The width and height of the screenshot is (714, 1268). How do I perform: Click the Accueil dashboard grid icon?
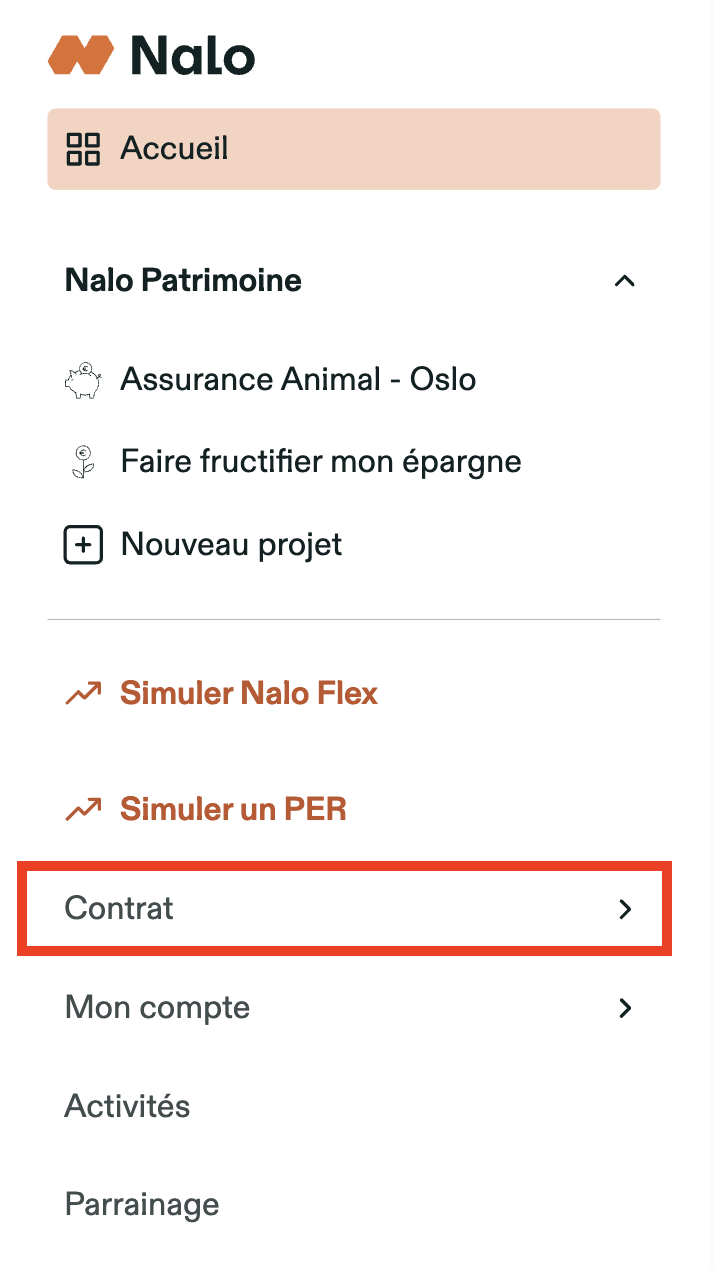tap(83, 149)
